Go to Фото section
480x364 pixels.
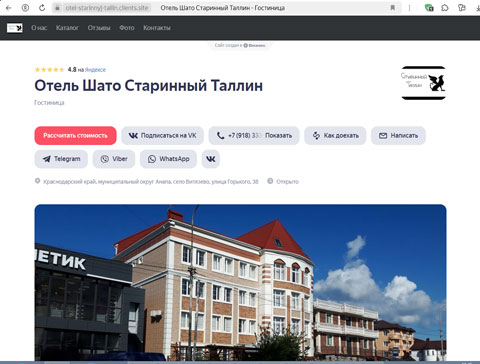point(127,28)
